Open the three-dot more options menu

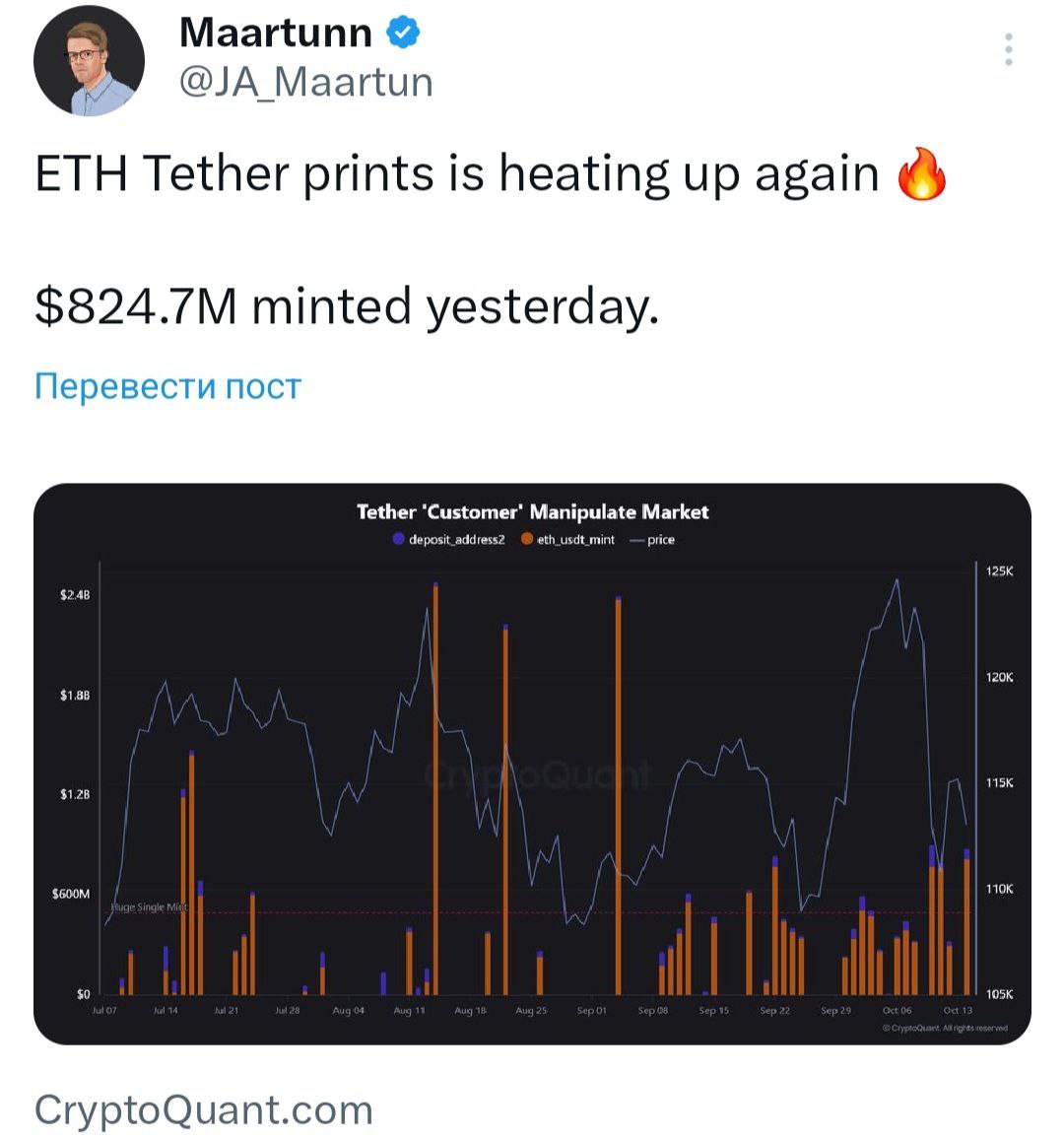click(x=1008, y=50)
